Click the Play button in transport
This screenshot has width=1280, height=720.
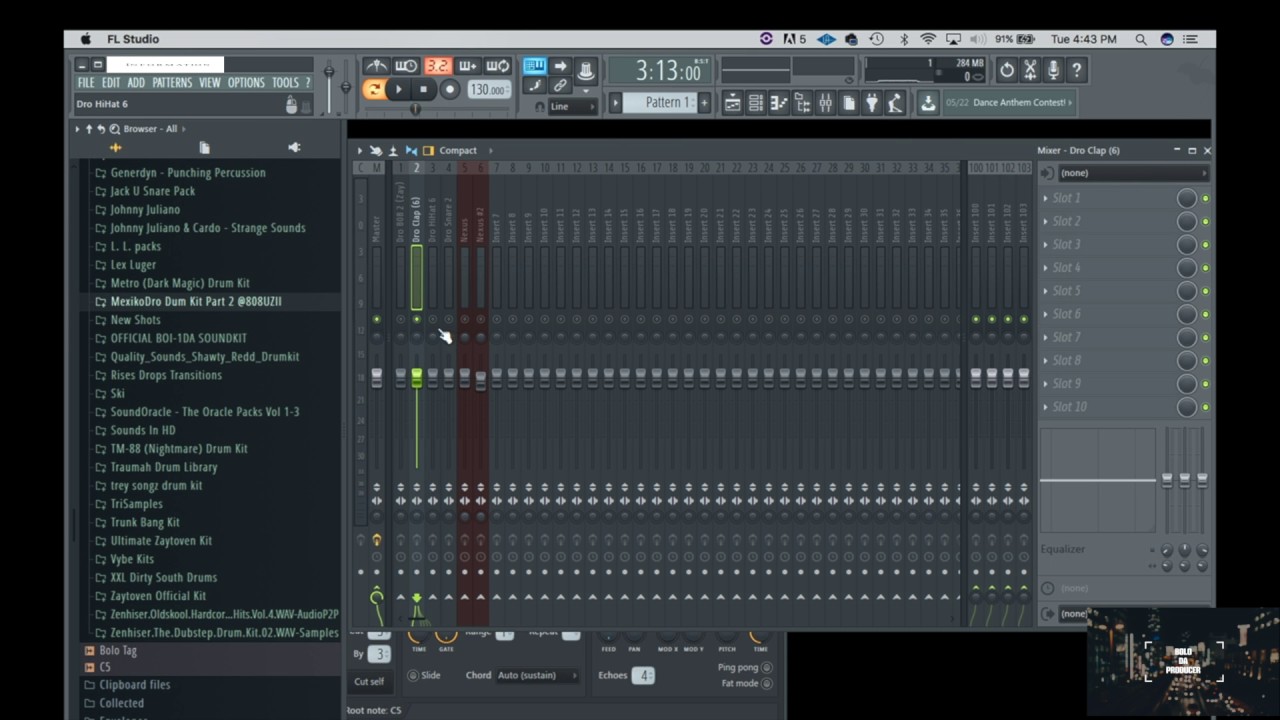click(x=398, y=89)
